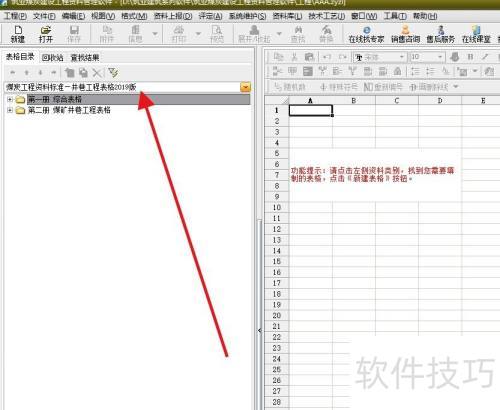This screenshot has width=500, height=410.
Task: Click the 预览 (Preview) toolbar icon
Action: tap(217, 34)
